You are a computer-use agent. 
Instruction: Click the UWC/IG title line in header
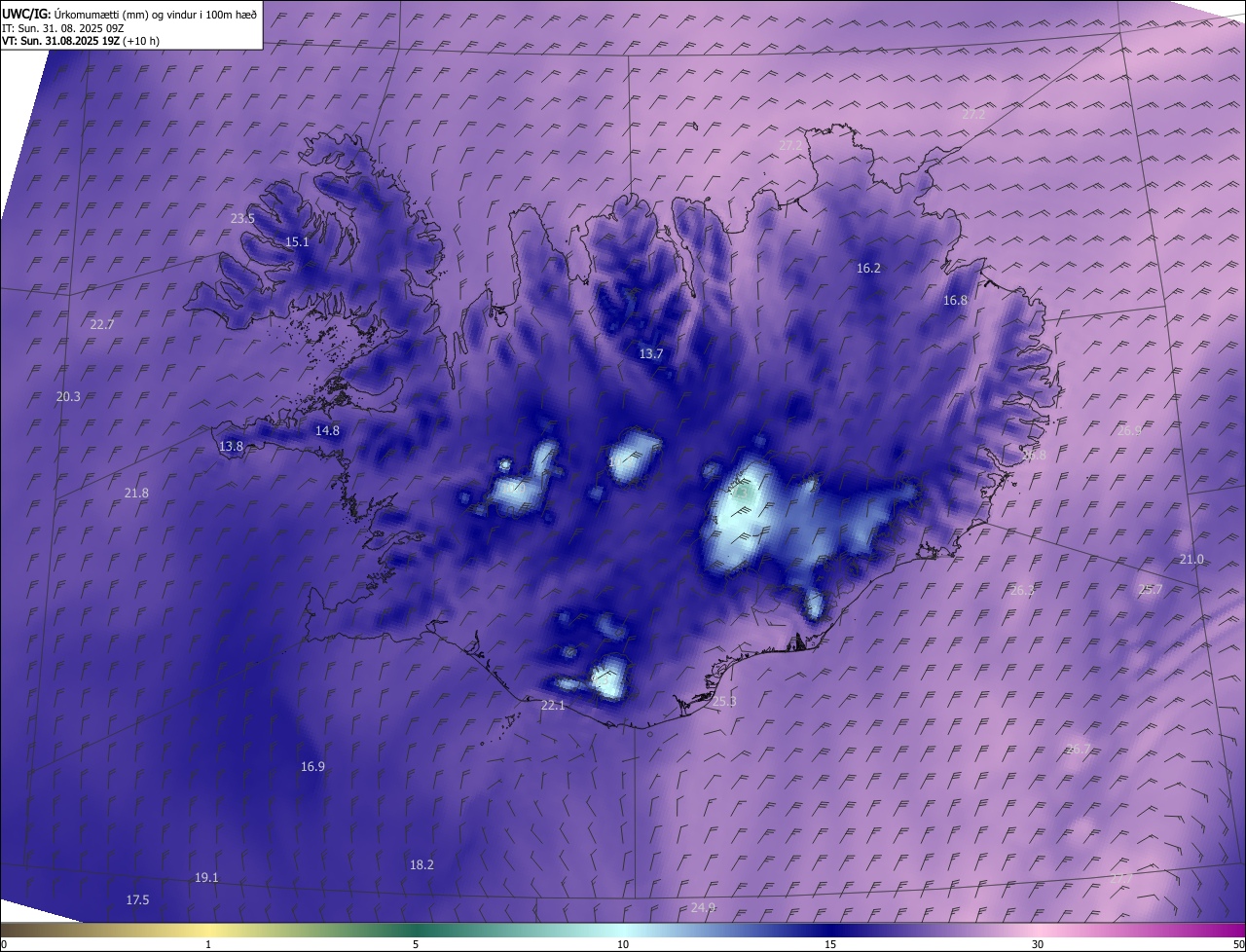[x=128, y=14]
